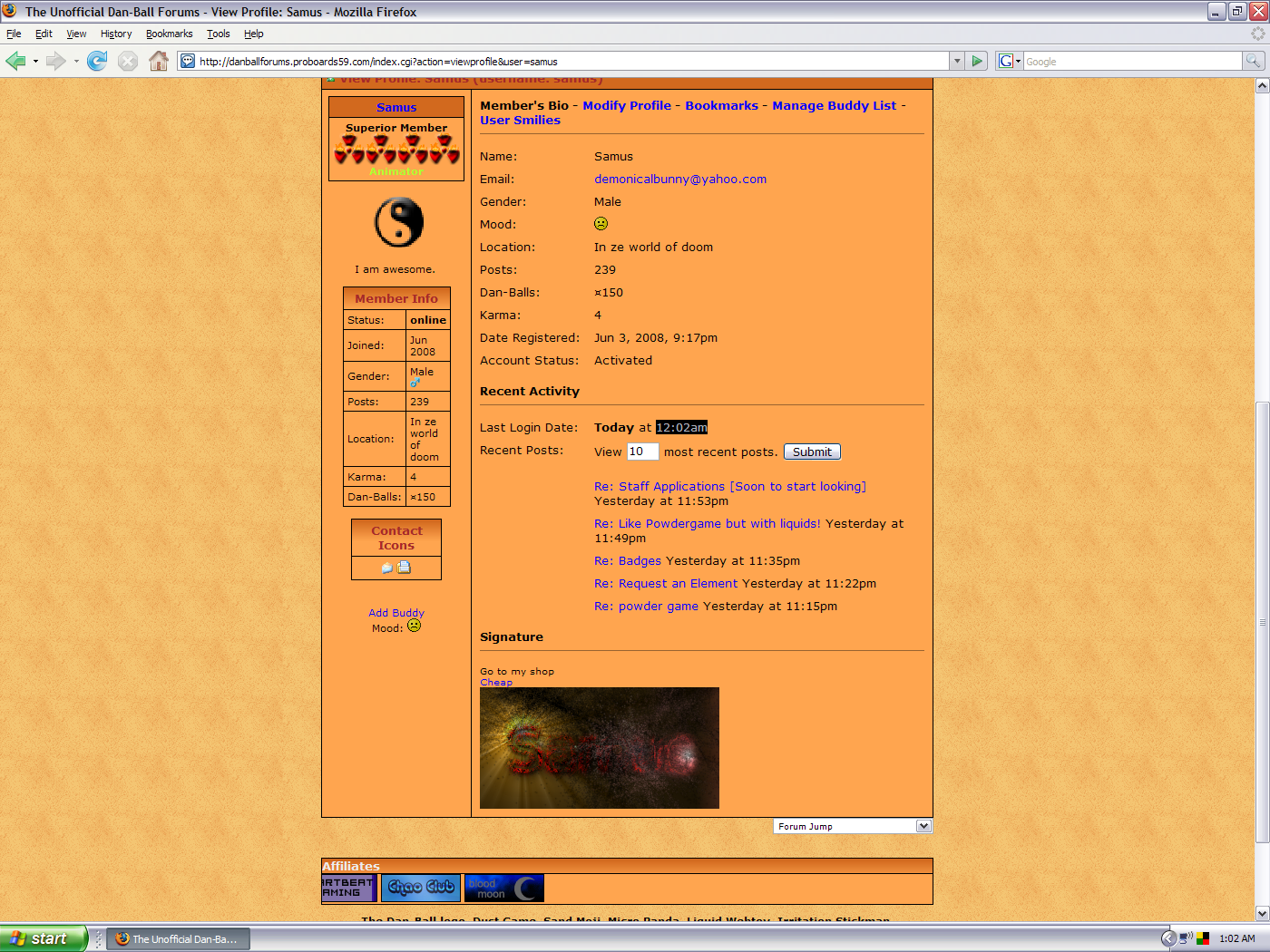Open the Forum Jump dropdown

[853, 826]
